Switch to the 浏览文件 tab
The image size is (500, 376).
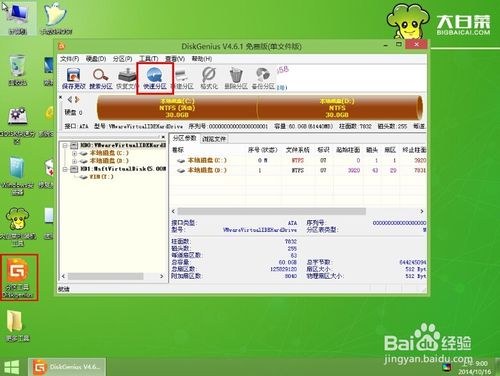click(214, 139)
